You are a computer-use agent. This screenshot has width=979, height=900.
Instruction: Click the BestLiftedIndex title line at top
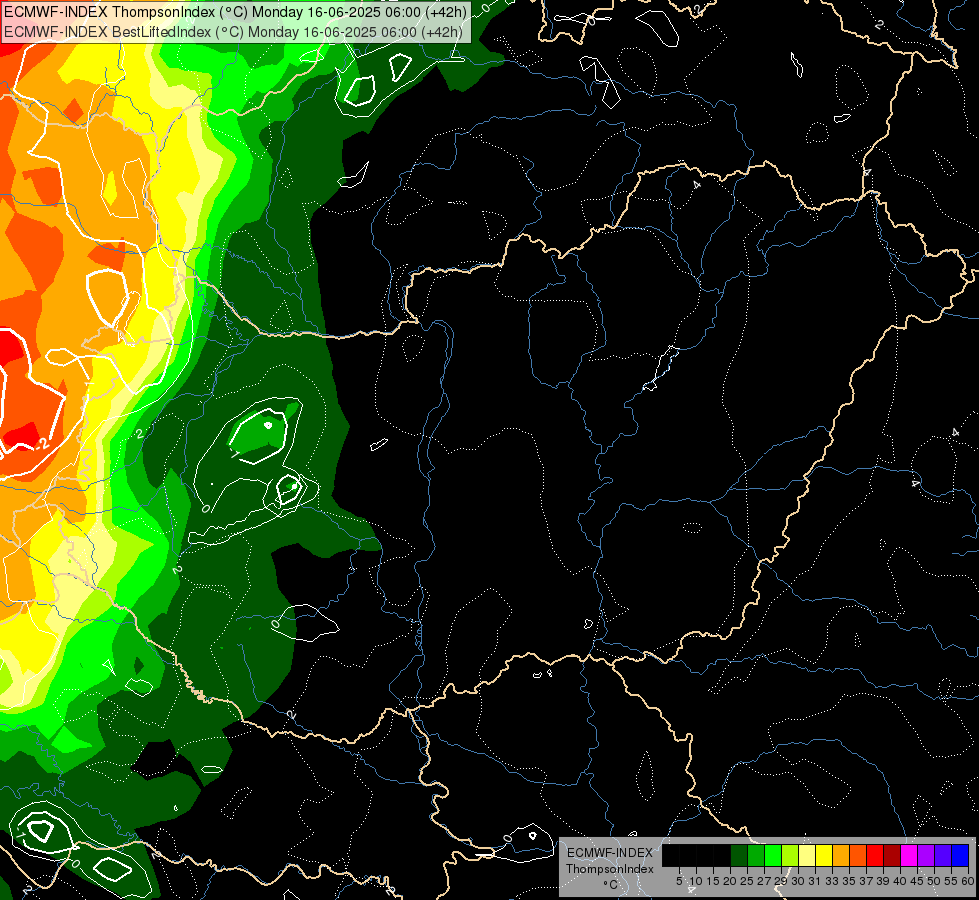tap(233, 32)
